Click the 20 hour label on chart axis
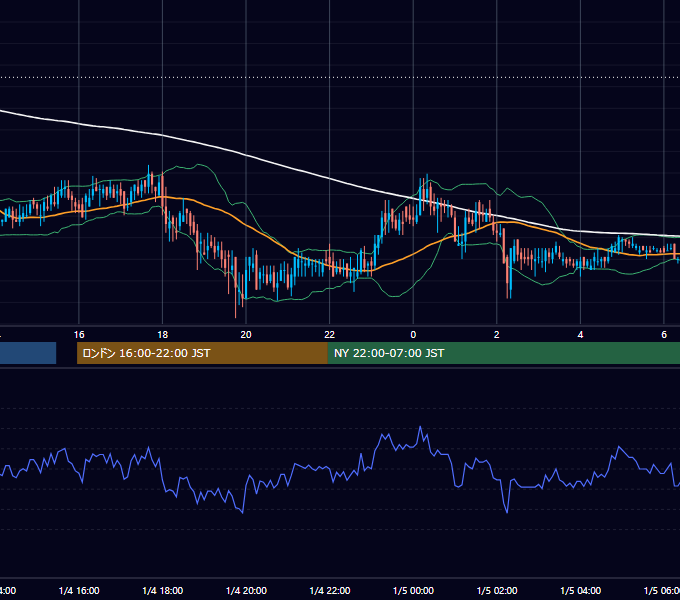The height and width of the screenshot is (600, 680). 246,334
